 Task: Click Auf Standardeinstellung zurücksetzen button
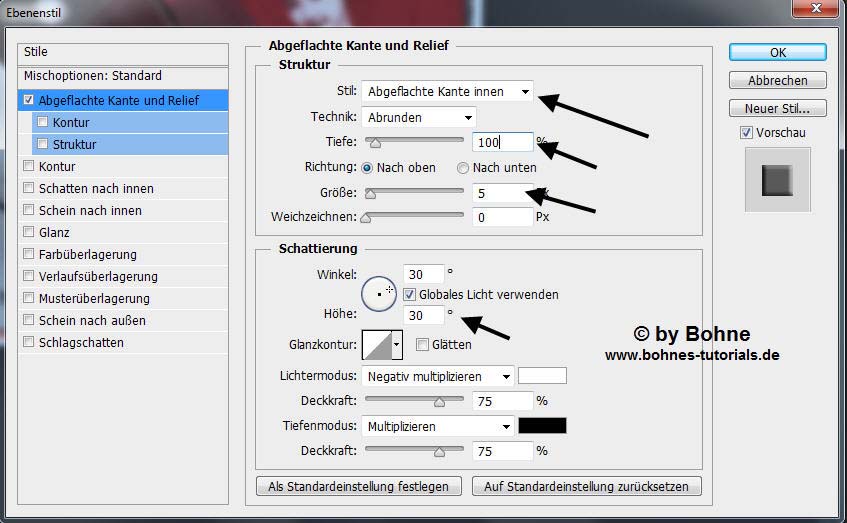tap(587, 486)
